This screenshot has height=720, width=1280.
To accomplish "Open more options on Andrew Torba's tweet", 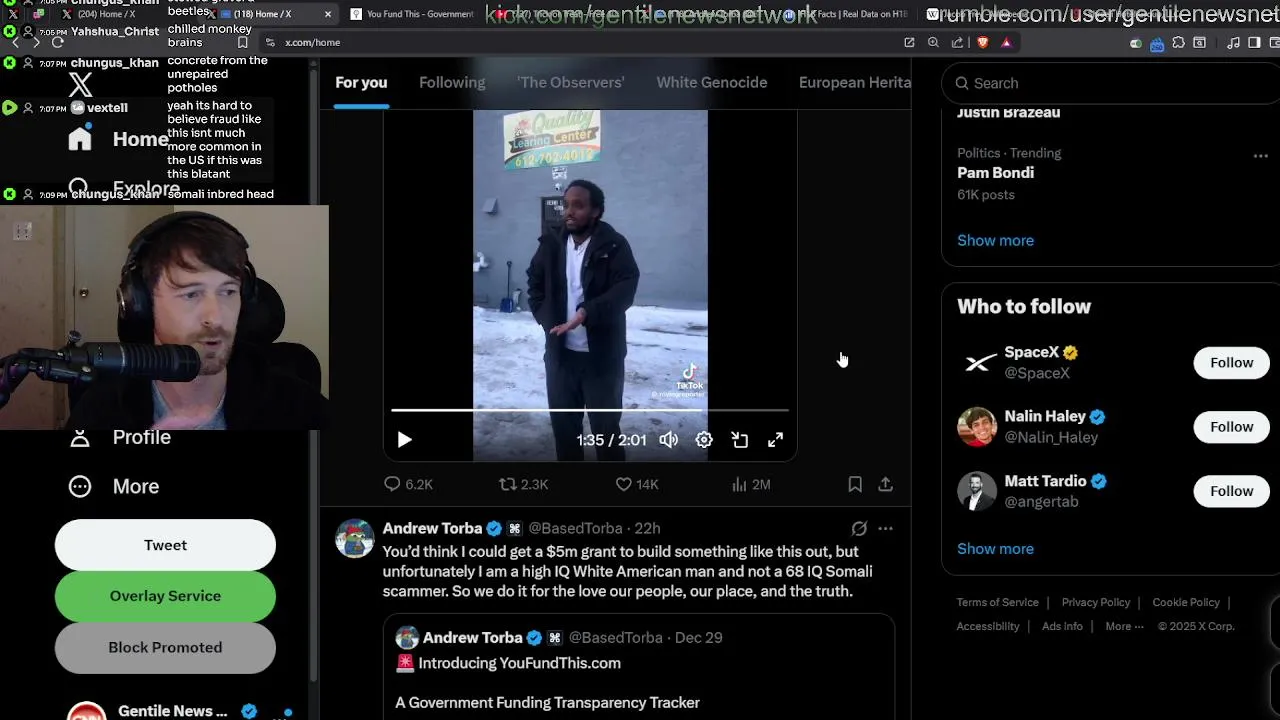I will tap(885, 528).
